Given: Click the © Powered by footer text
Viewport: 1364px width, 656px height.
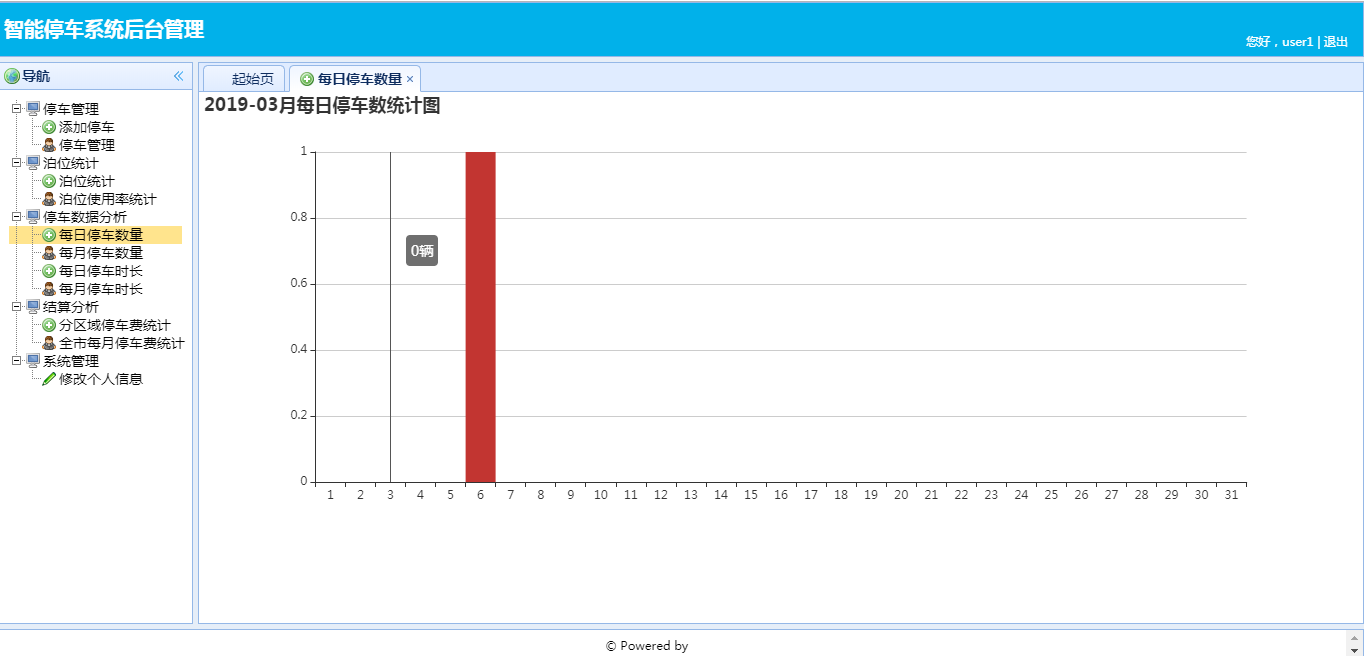Looking at the screenshot, I should tap(647, 646).
